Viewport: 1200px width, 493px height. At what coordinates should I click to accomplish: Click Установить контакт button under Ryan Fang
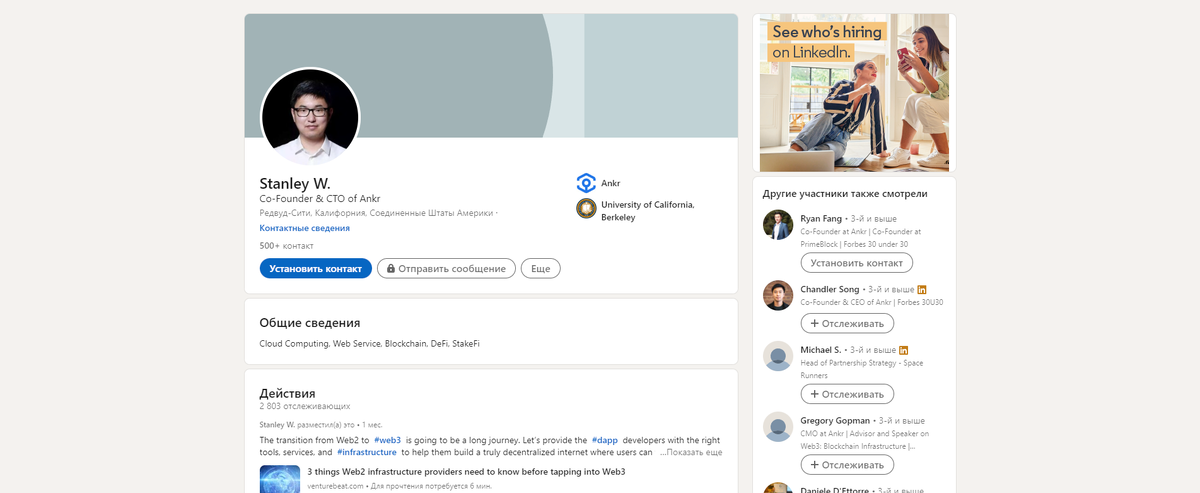(857, 263)
